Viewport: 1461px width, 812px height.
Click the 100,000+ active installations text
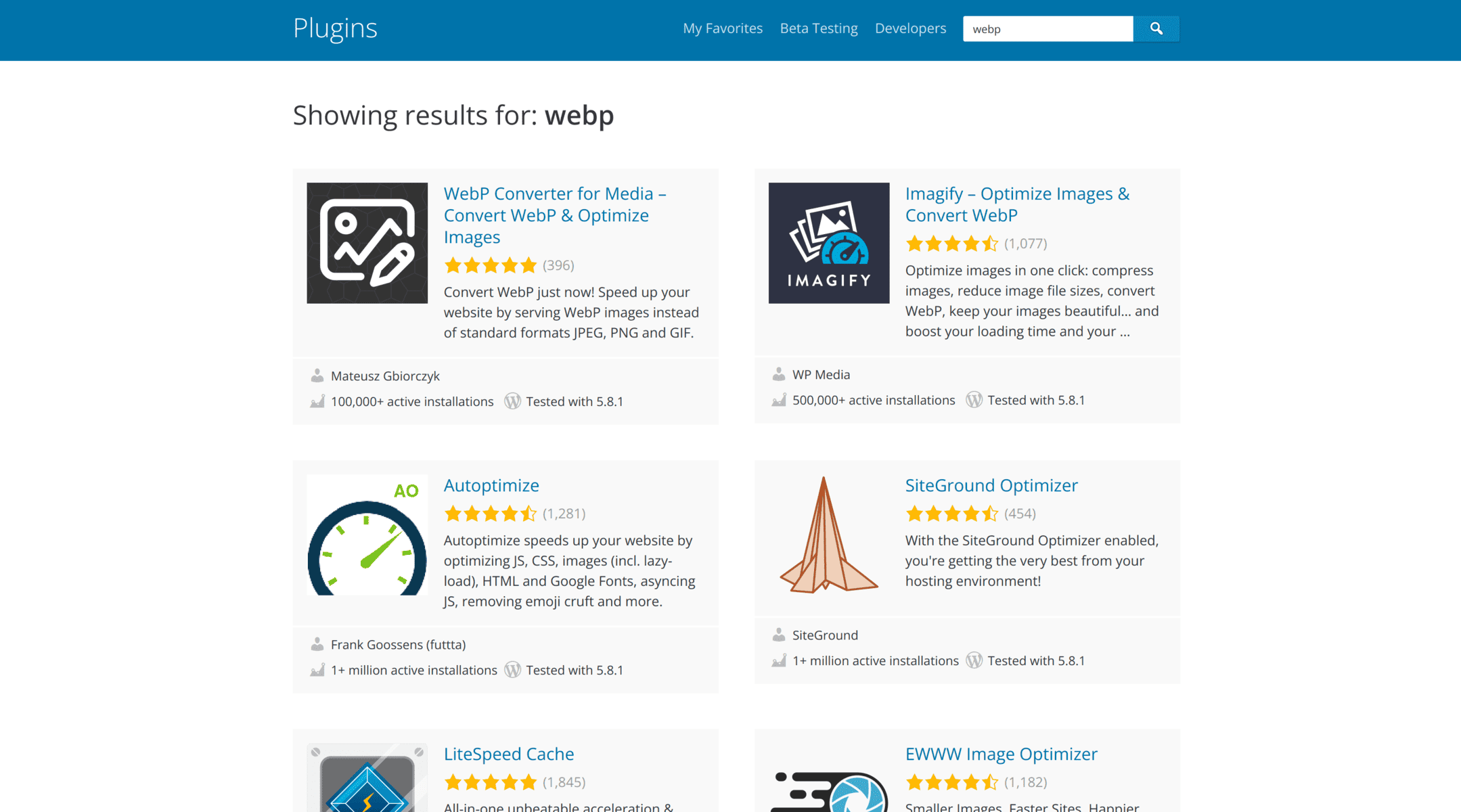pyautogui.click(x=412, y=401)
